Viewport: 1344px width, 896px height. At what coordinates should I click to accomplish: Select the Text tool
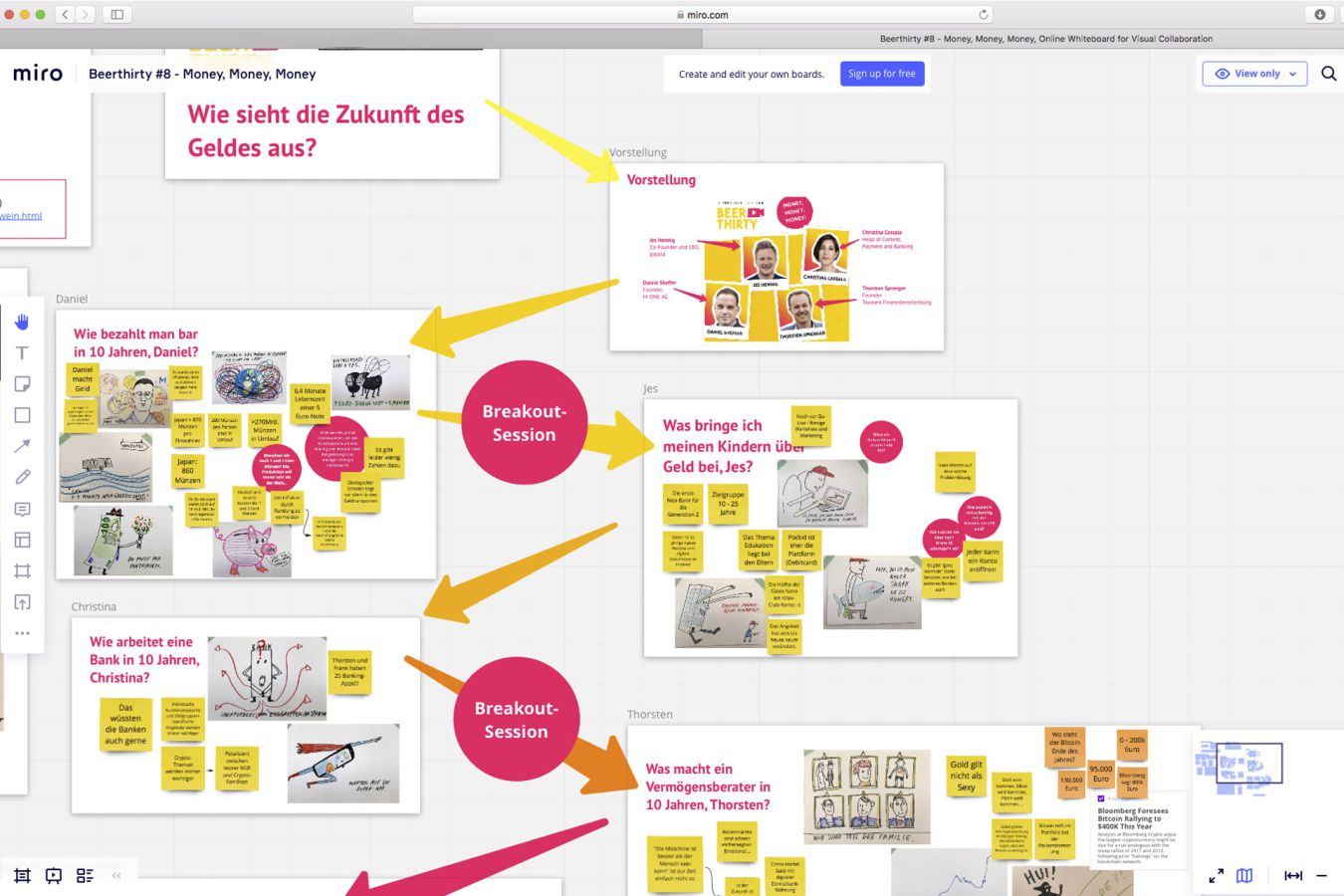(x=22, y=353)
